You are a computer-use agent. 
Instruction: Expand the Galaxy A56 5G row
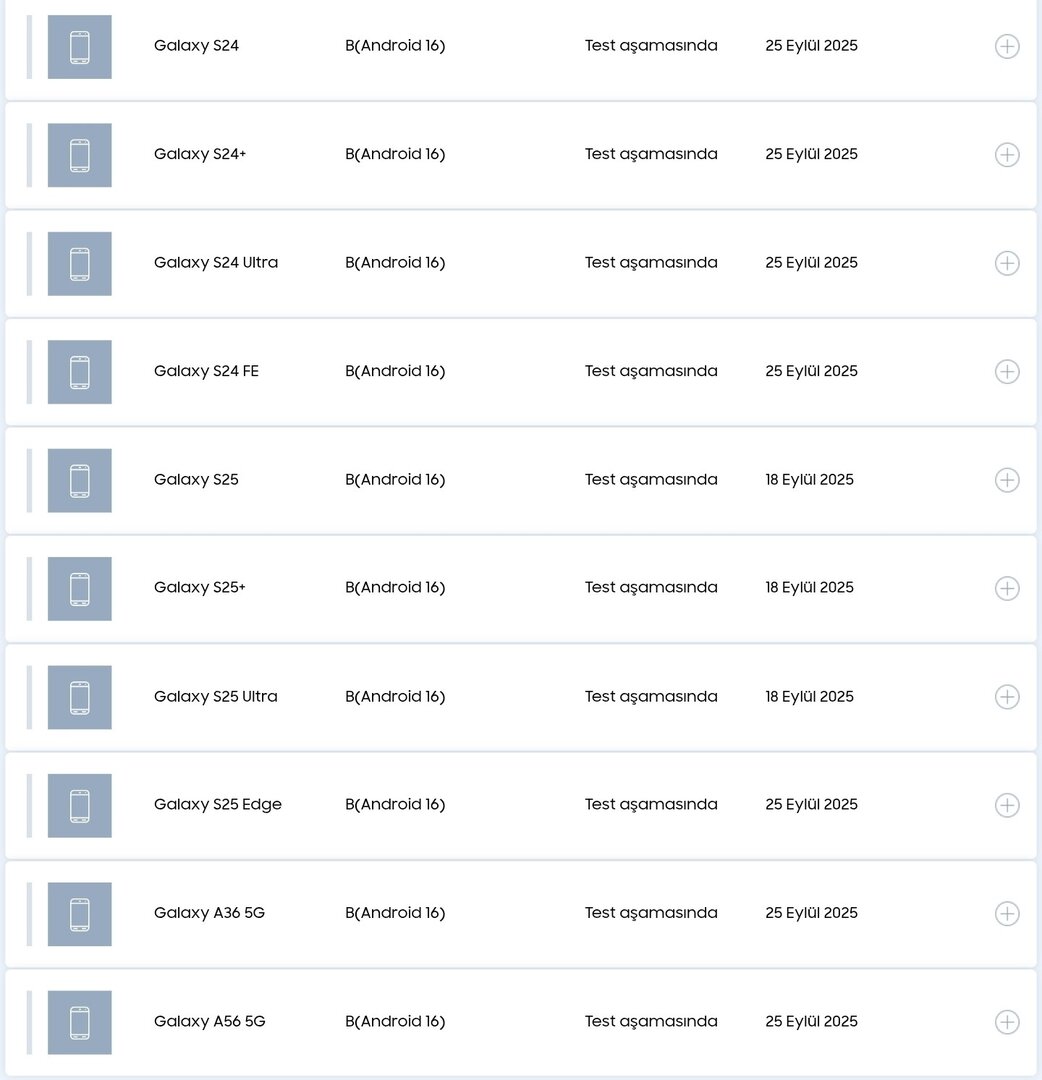[1007, 1022]
